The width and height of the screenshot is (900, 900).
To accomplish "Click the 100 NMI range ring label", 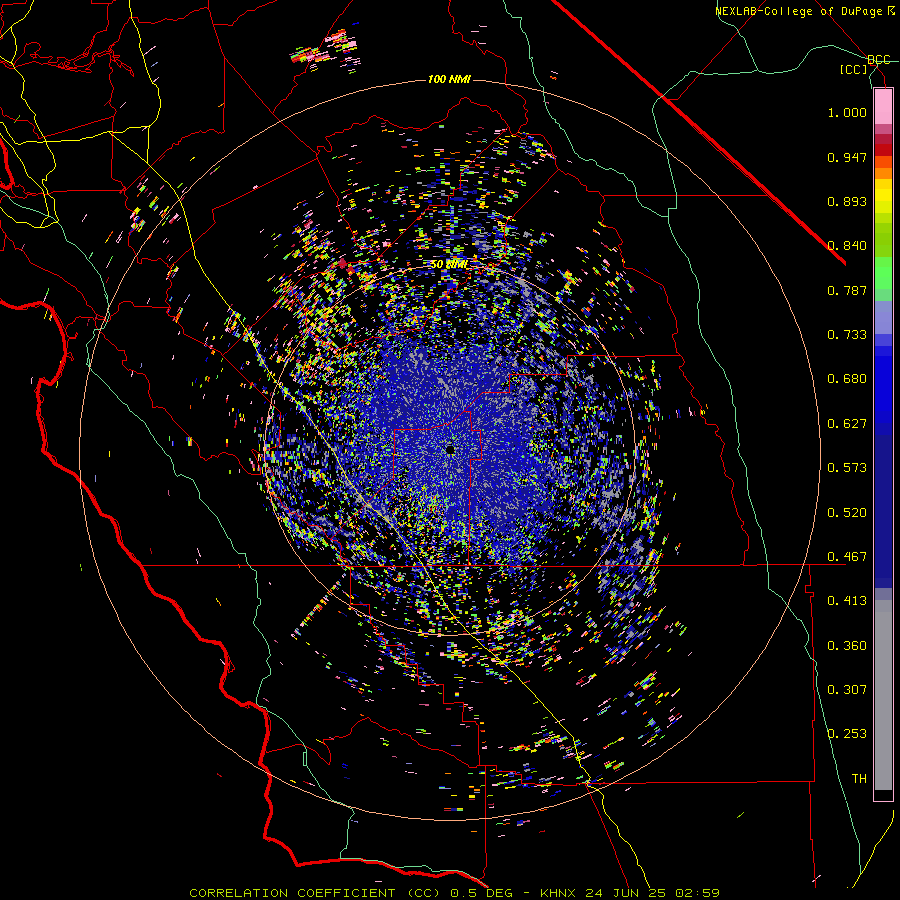I will pyautogui.click(x=449, y=79).
